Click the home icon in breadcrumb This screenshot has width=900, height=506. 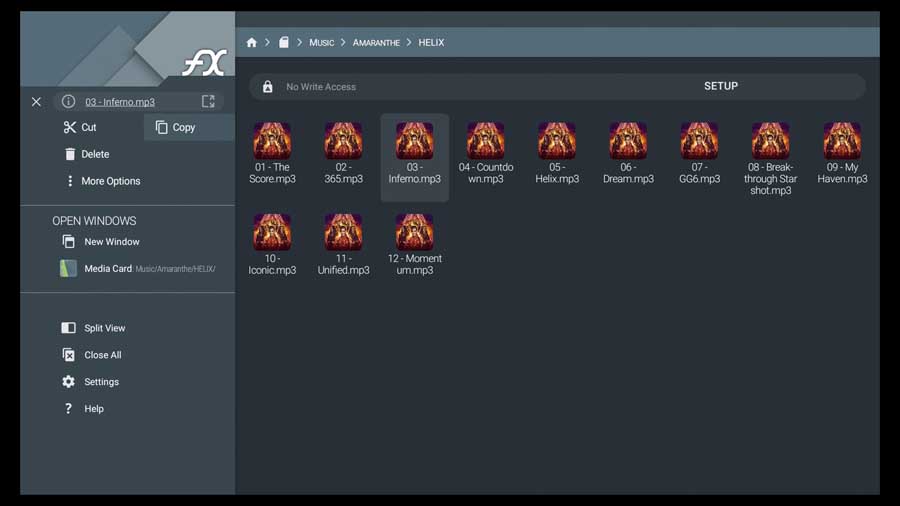pos(251,42)
